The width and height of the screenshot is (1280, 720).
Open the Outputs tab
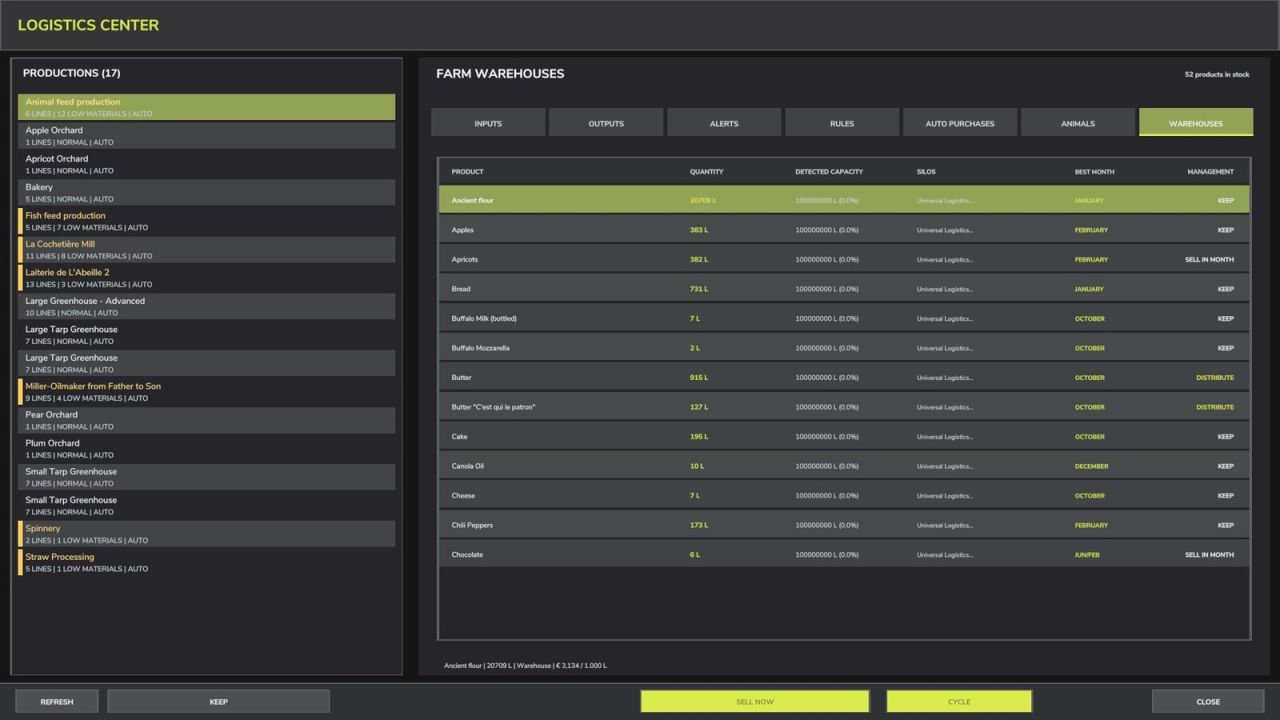[x=606, y=123]
